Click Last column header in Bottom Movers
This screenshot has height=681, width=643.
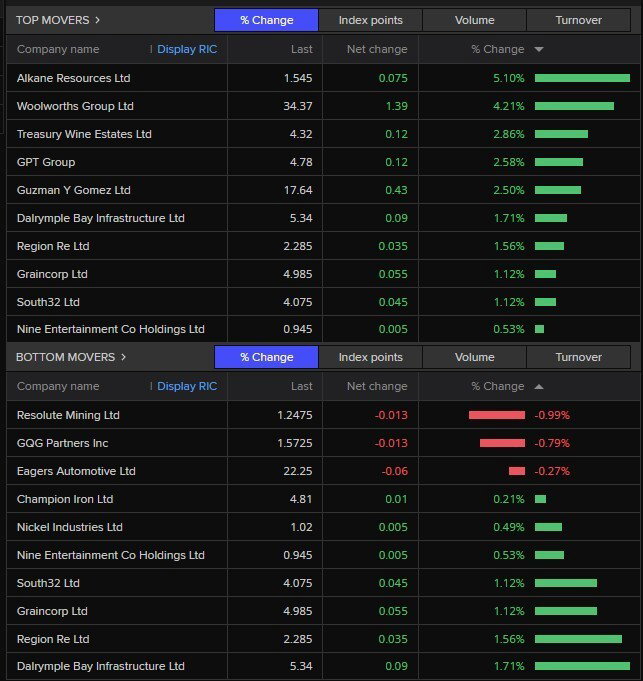click(302, 387)
